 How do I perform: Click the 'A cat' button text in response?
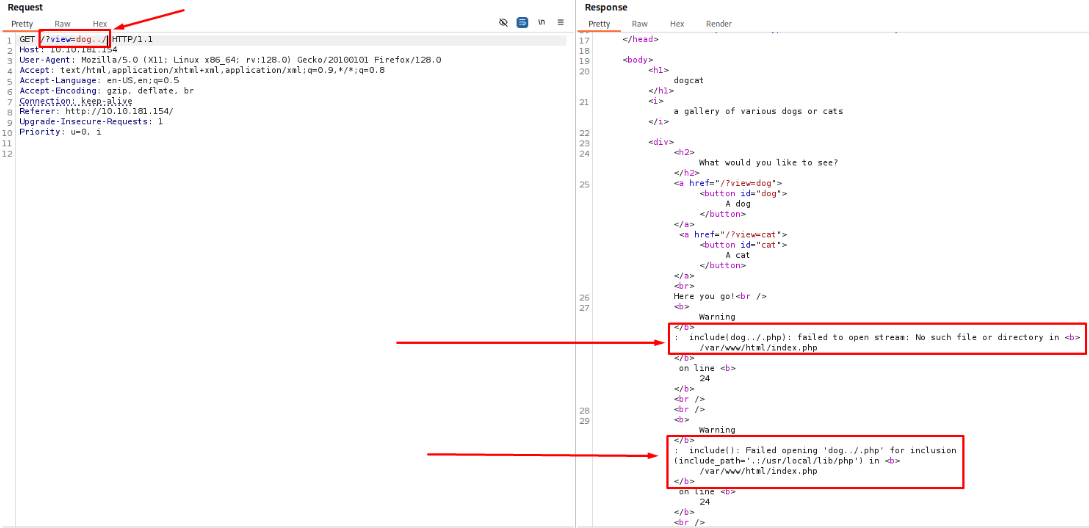[738, 255]
